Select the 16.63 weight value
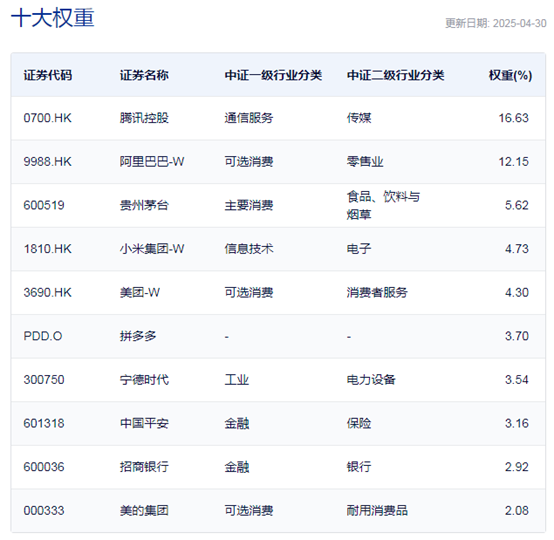 (x=514, y=118)
